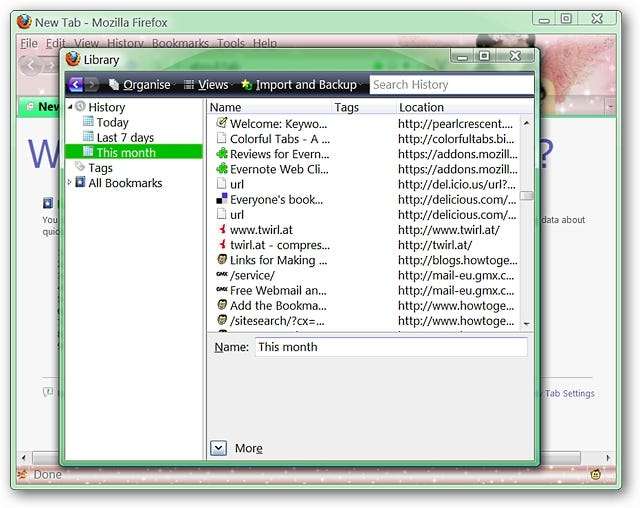640x508 pixels.
Task: Open the Tools menu in Firefox
Action: point(231,43)
